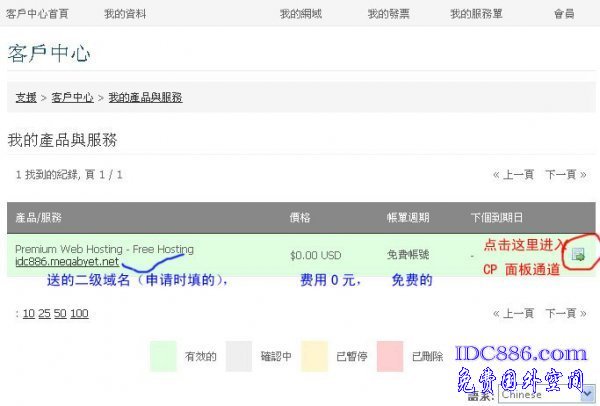Viewport: 600px width, 406px height.
Task: Click 下一頁 above the table
Action: 565,175
